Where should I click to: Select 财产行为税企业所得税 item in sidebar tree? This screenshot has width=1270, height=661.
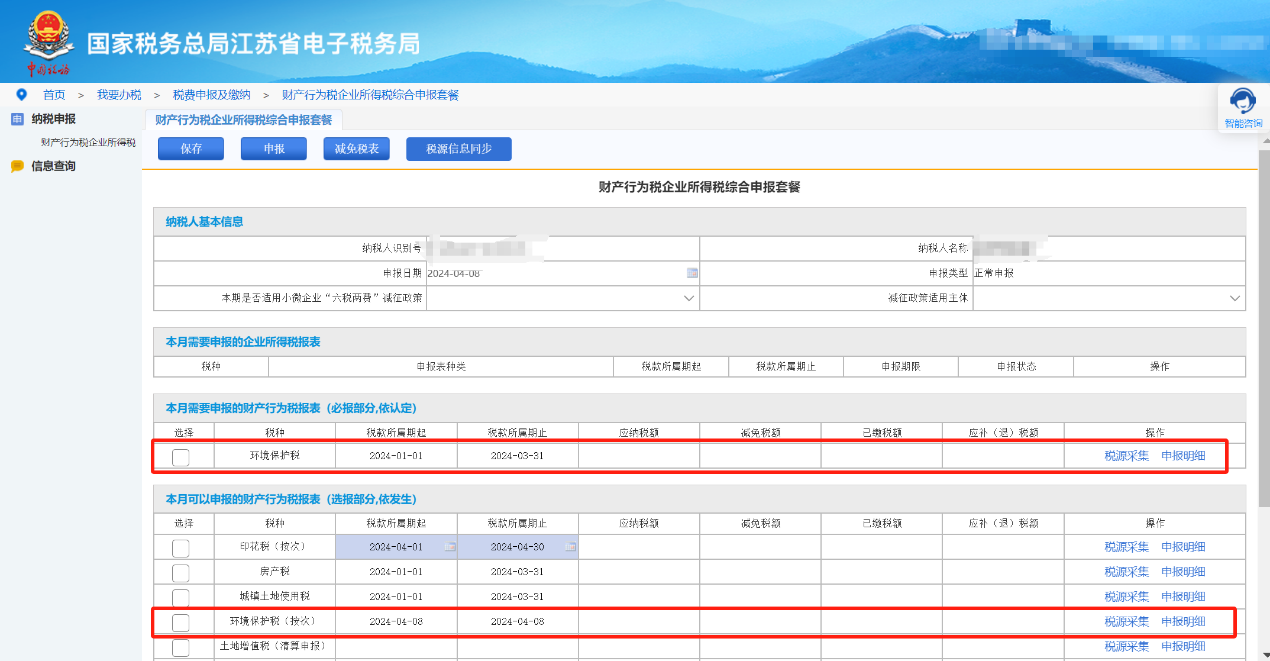tap(88, 142)
